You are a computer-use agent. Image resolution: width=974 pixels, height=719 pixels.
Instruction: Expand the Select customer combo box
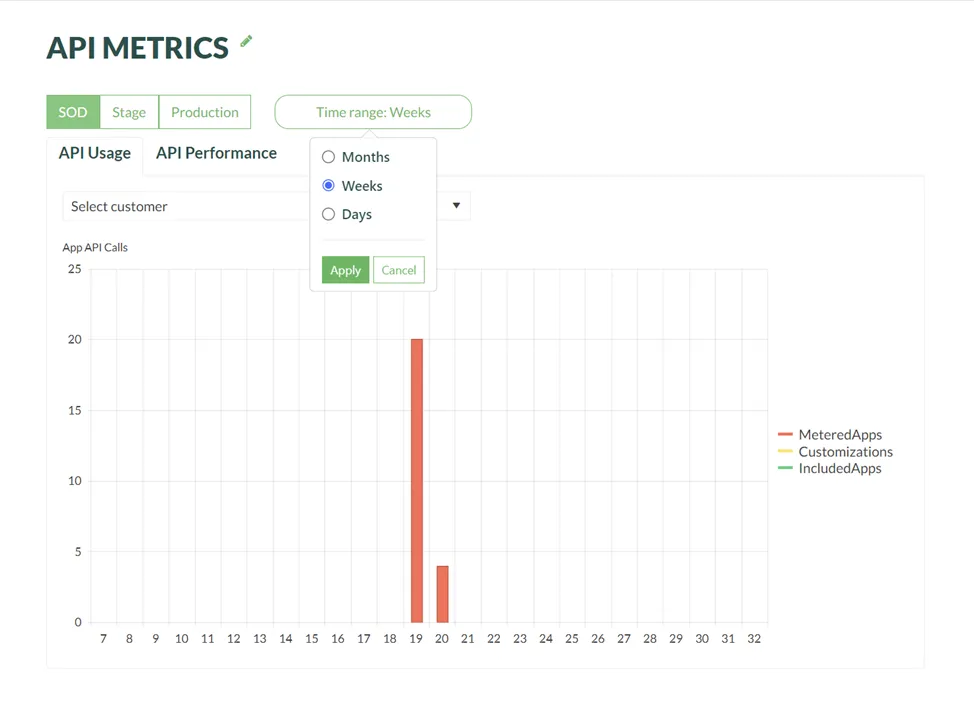coord(185,206)
